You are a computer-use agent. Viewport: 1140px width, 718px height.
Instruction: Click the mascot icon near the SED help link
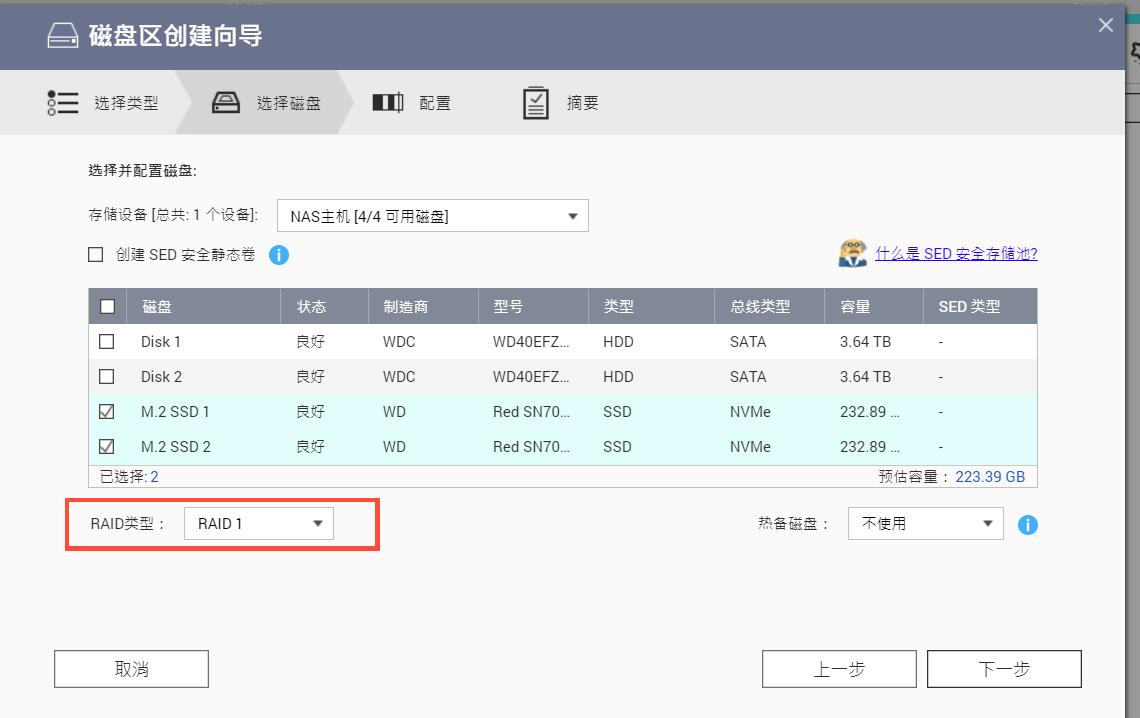pyautogui.click(x=852, y=253)
